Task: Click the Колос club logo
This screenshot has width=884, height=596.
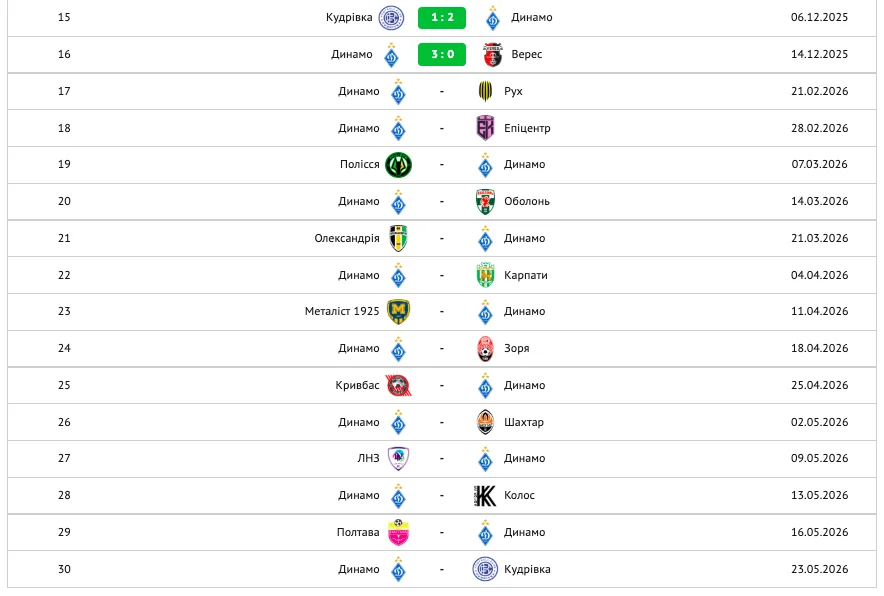Action: pyautogui.click(x=485, y=496)
